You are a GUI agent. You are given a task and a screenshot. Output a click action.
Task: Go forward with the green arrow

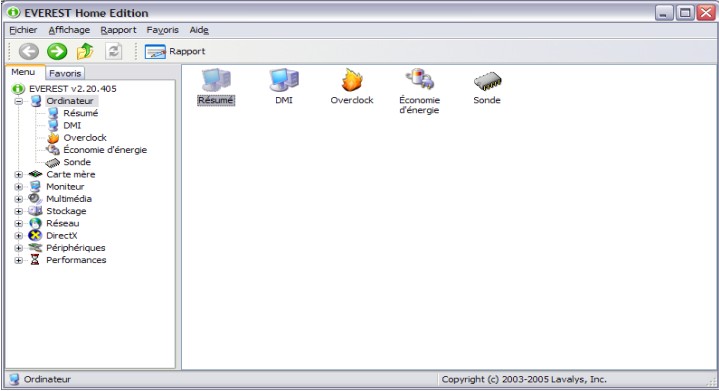point(57,51)
